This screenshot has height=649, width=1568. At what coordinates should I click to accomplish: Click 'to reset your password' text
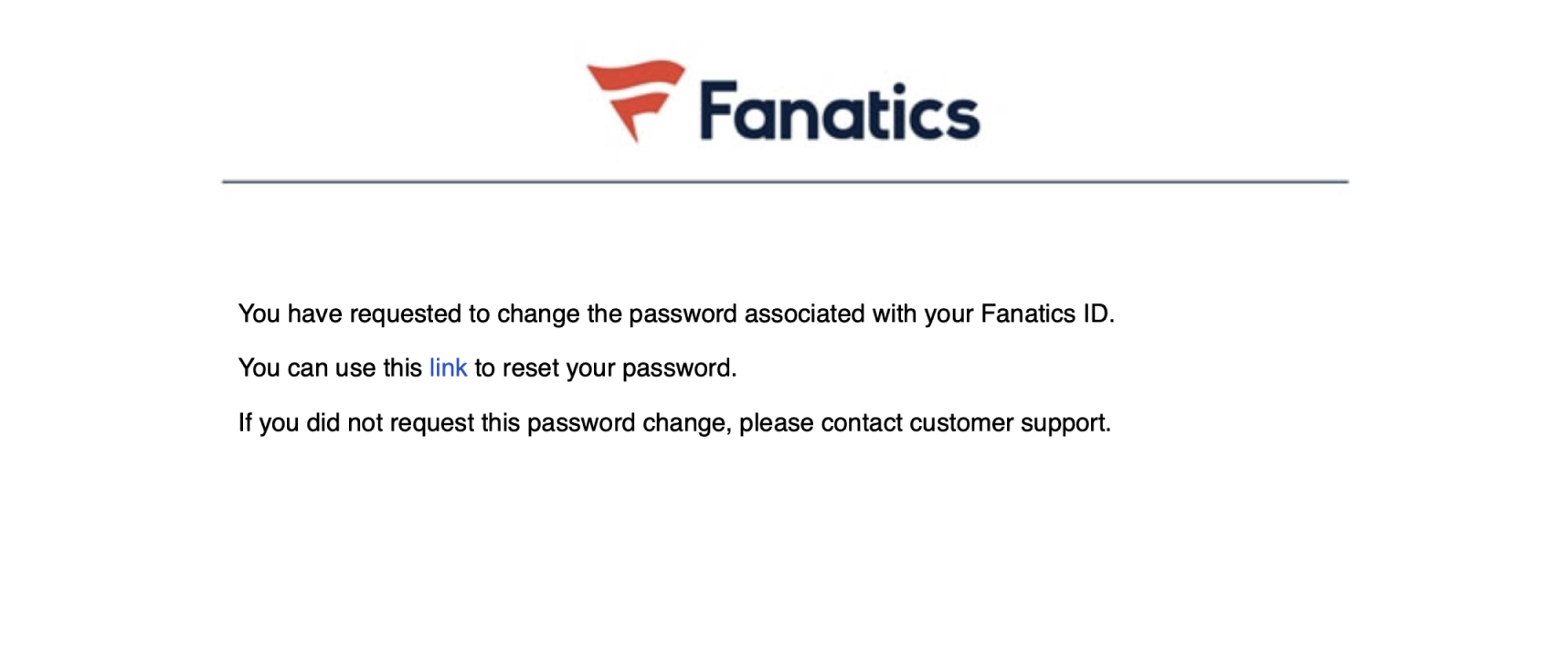(603, 367)
